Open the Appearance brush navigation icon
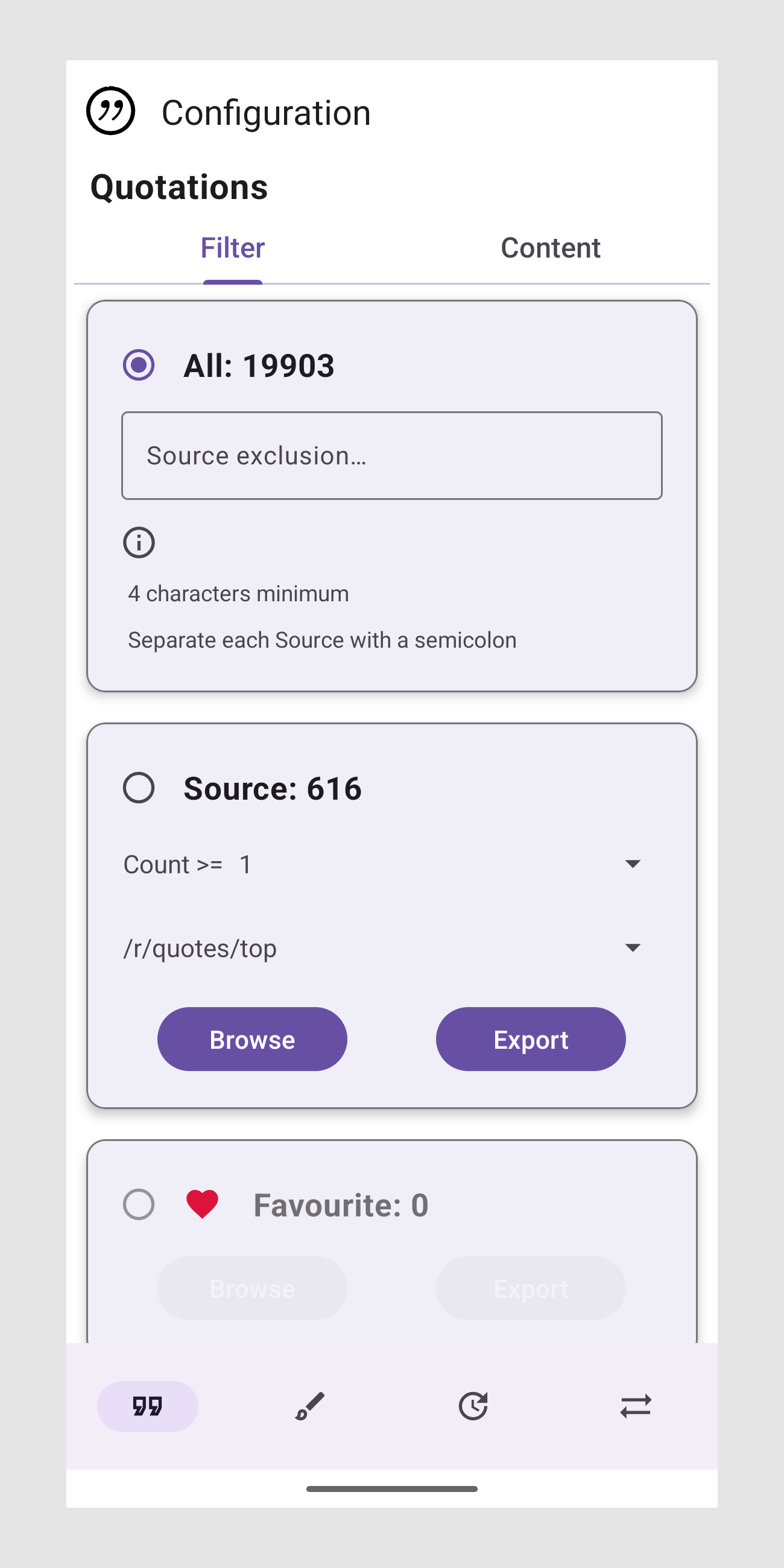The height and width of the screenshot is (1568, 784). (310, 1406)
